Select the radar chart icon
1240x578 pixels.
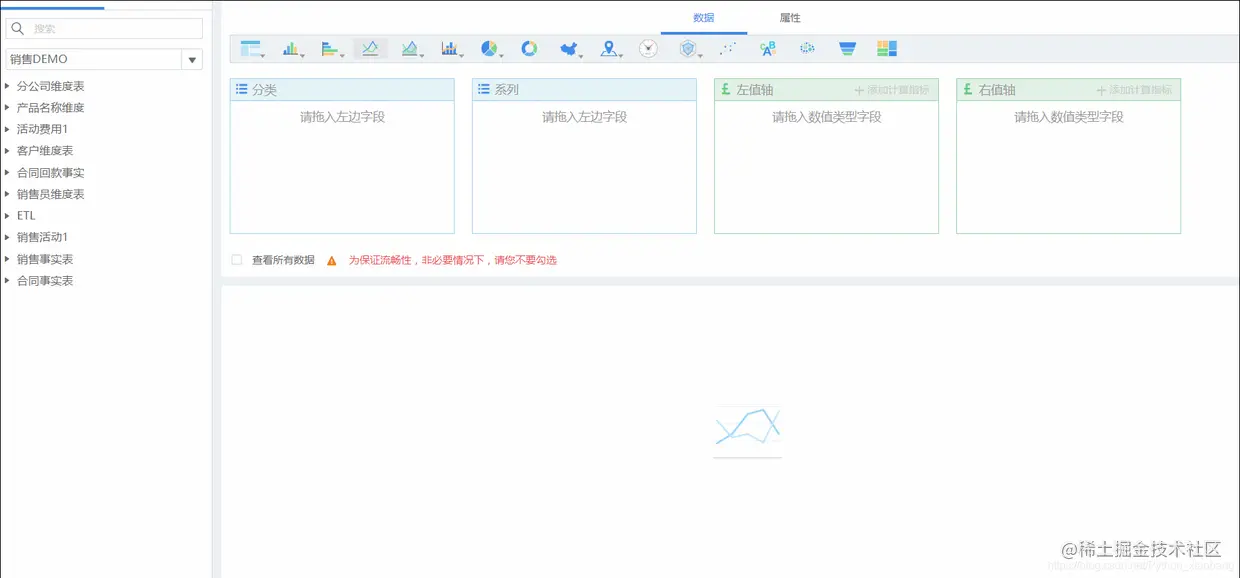(x=687, y=49)
